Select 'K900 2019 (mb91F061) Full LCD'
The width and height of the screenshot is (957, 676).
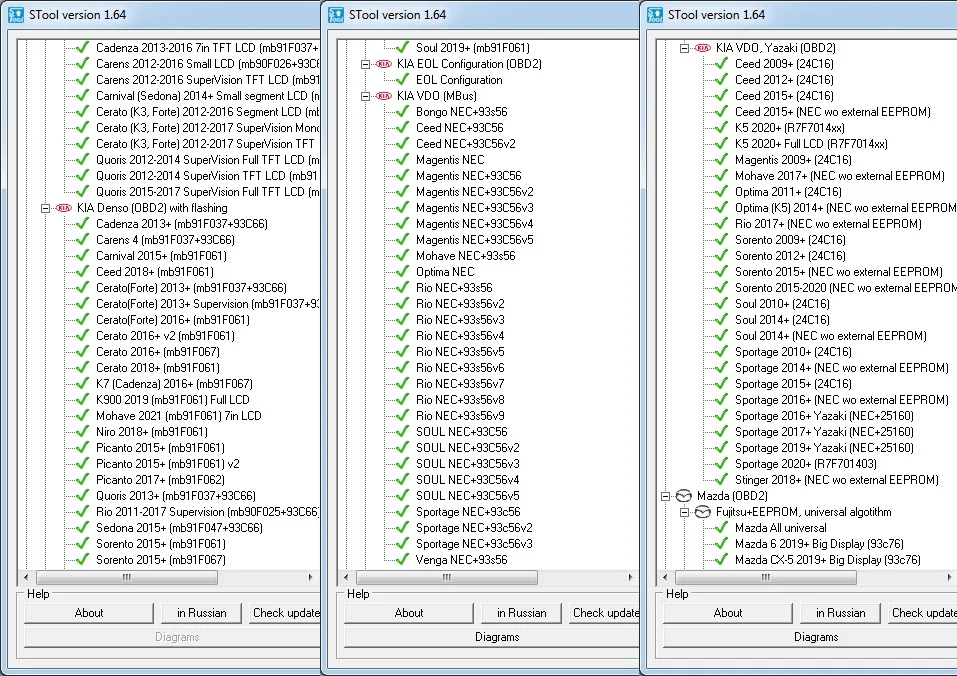click(x=173, y=400)
